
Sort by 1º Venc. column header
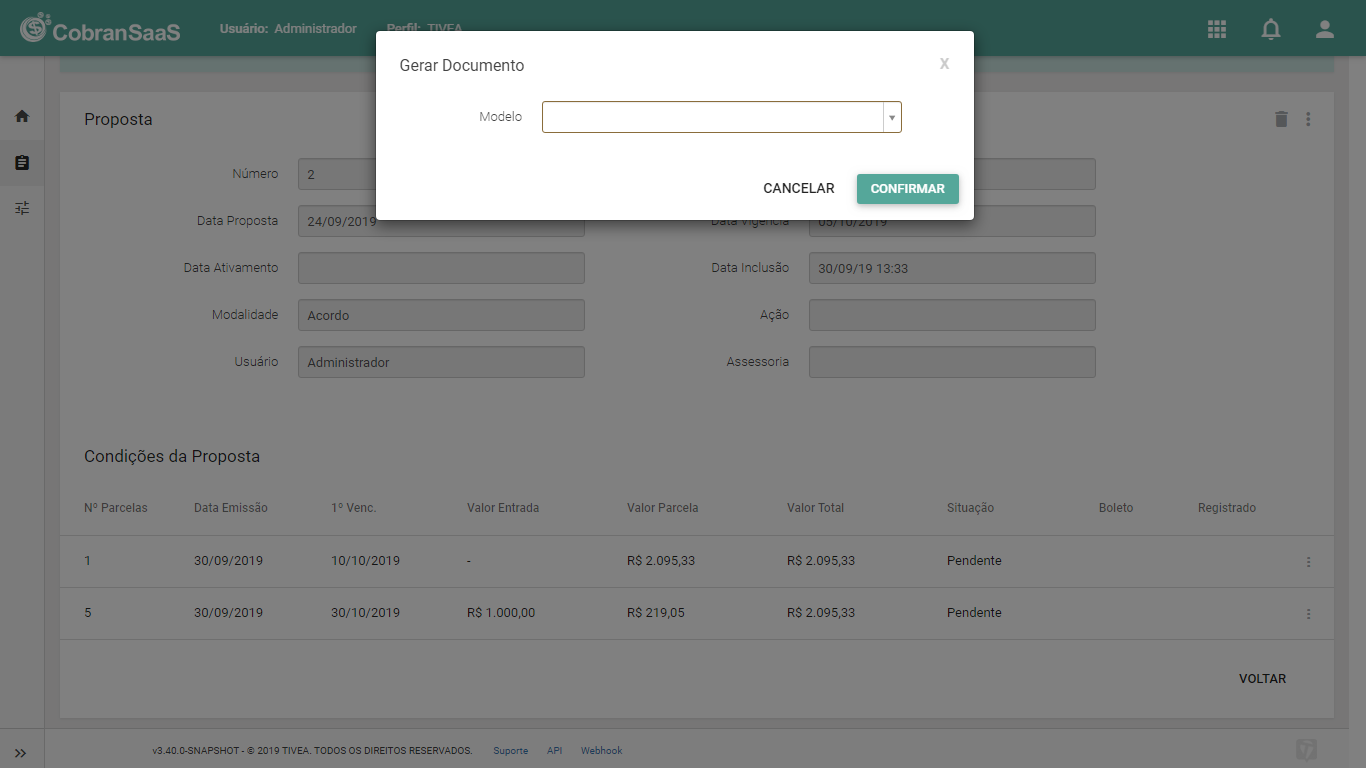pos(353,508)
